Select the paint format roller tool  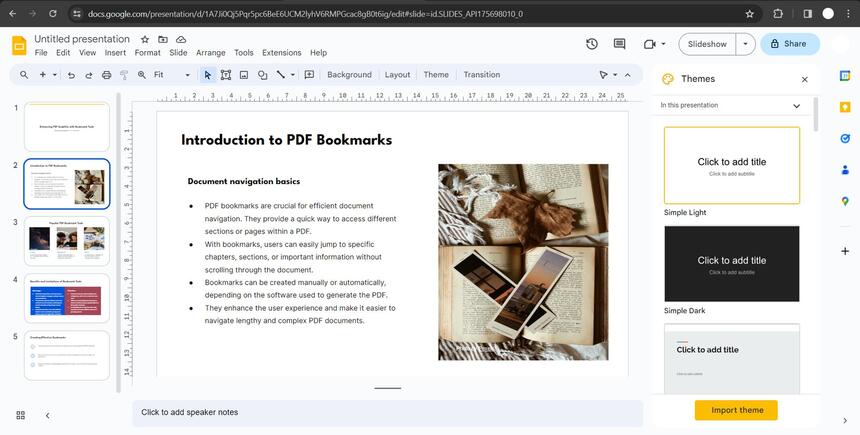(124, 75)
